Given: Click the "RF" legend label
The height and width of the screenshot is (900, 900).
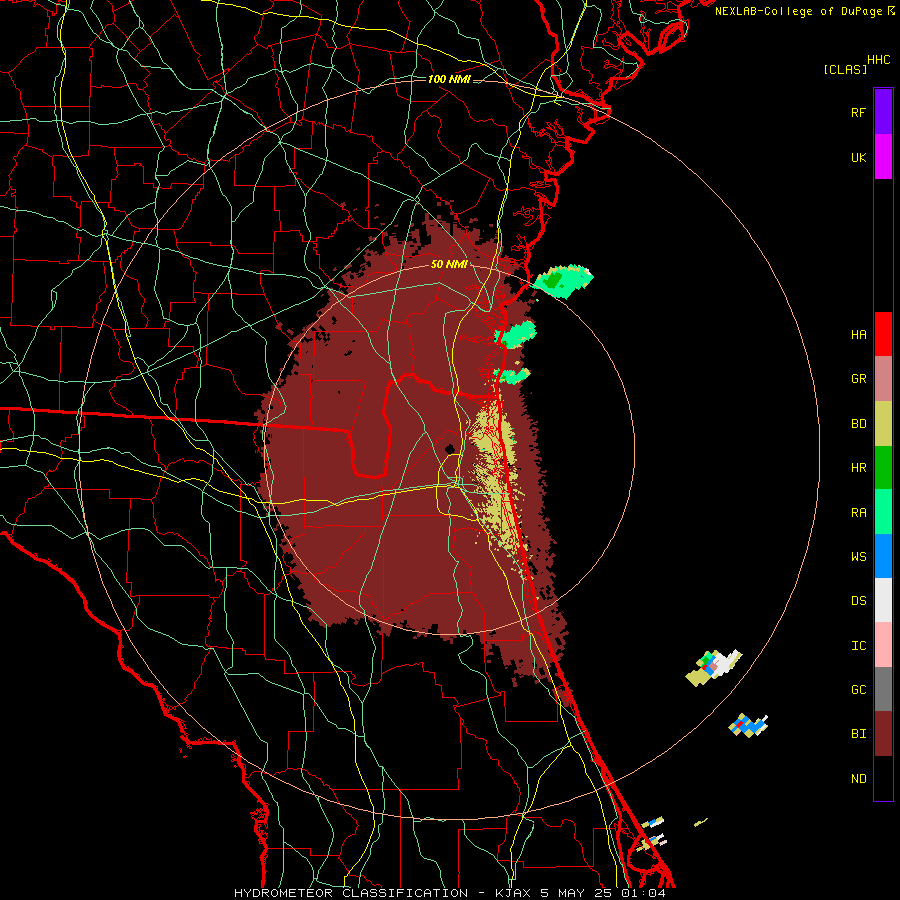Looking at the screenshot, I should pyautogui.click(x=858, y=112).
